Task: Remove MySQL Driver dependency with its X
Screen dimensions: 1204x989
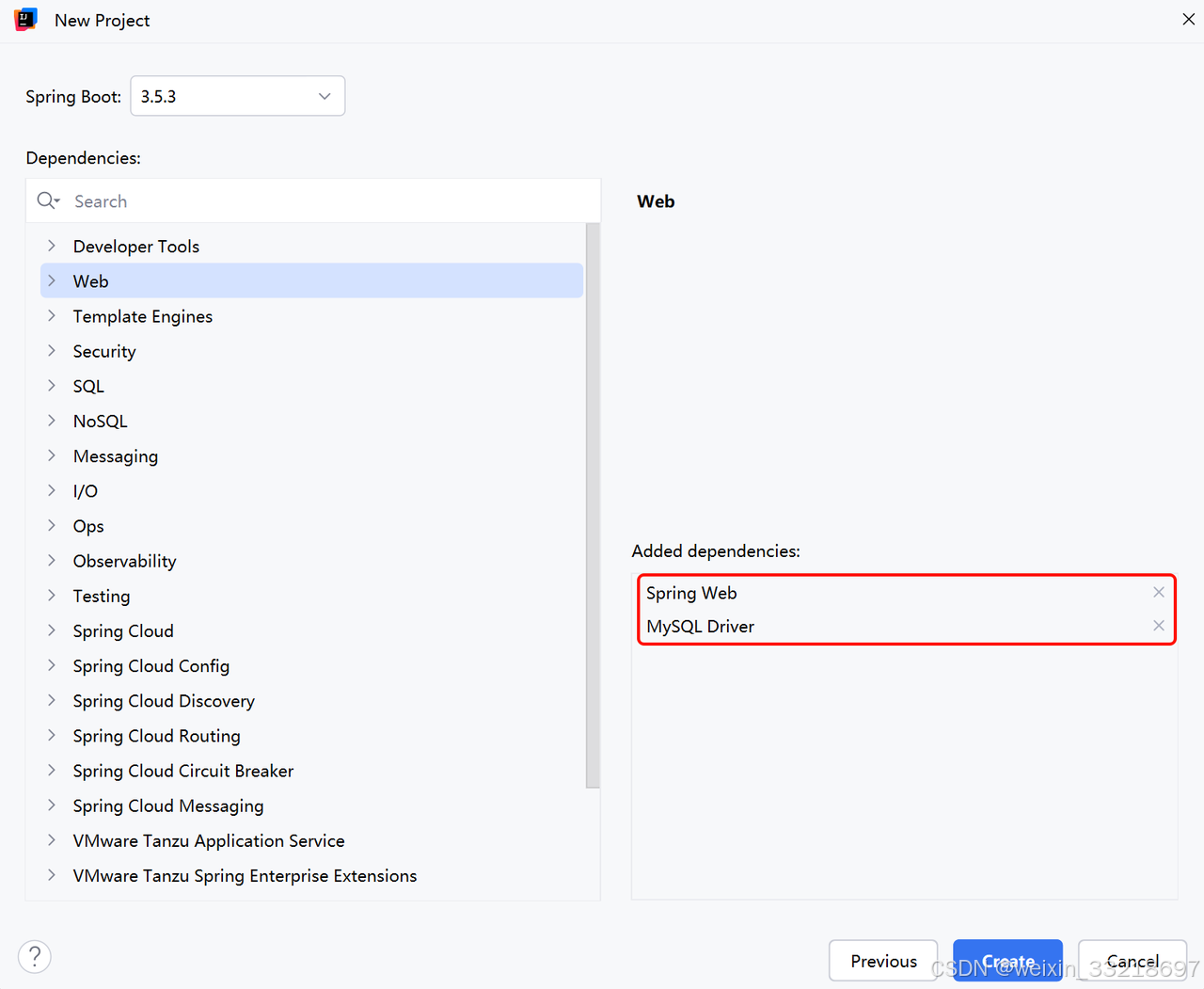Action: pyautogui.click(x=1159, y=626)
